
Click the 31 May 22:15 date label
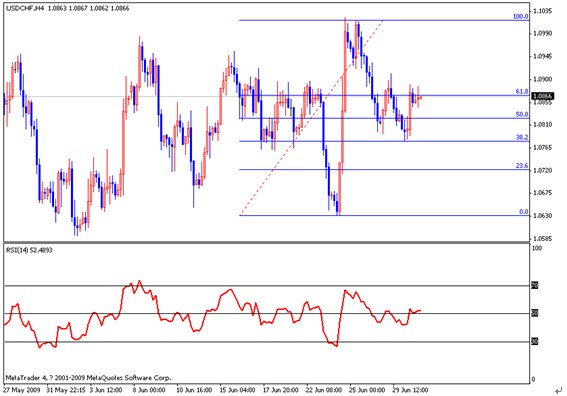[x=66, y=390]
